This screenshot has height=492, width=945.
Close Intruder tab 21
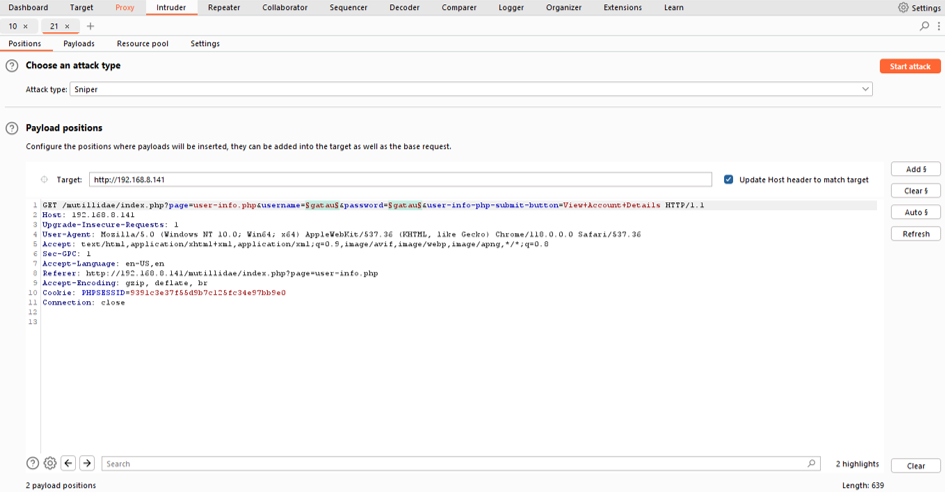67,27
